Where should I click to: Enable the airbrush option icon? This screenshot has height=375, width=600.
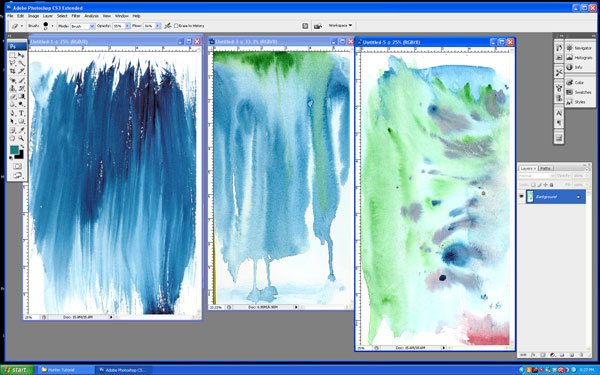pyautogui.click(x=168, y=26)
